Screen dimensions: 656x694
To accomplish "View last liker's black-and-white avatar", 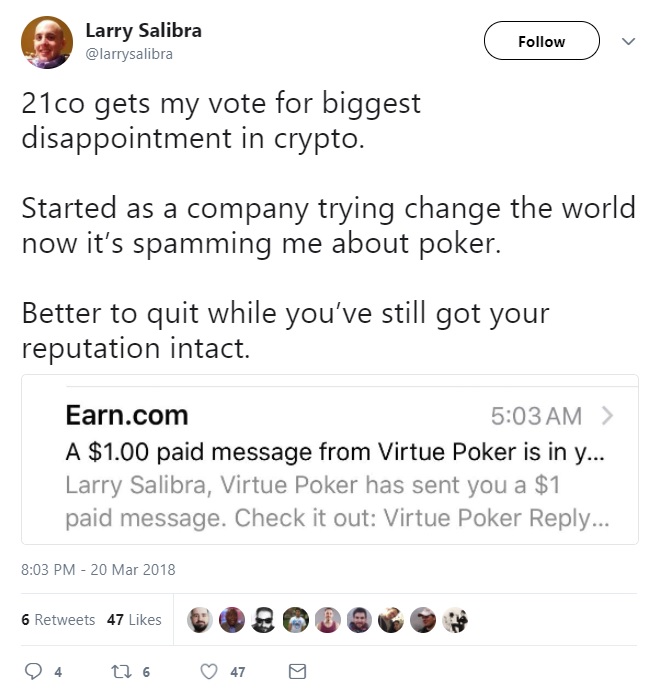I will coord(455,620).
